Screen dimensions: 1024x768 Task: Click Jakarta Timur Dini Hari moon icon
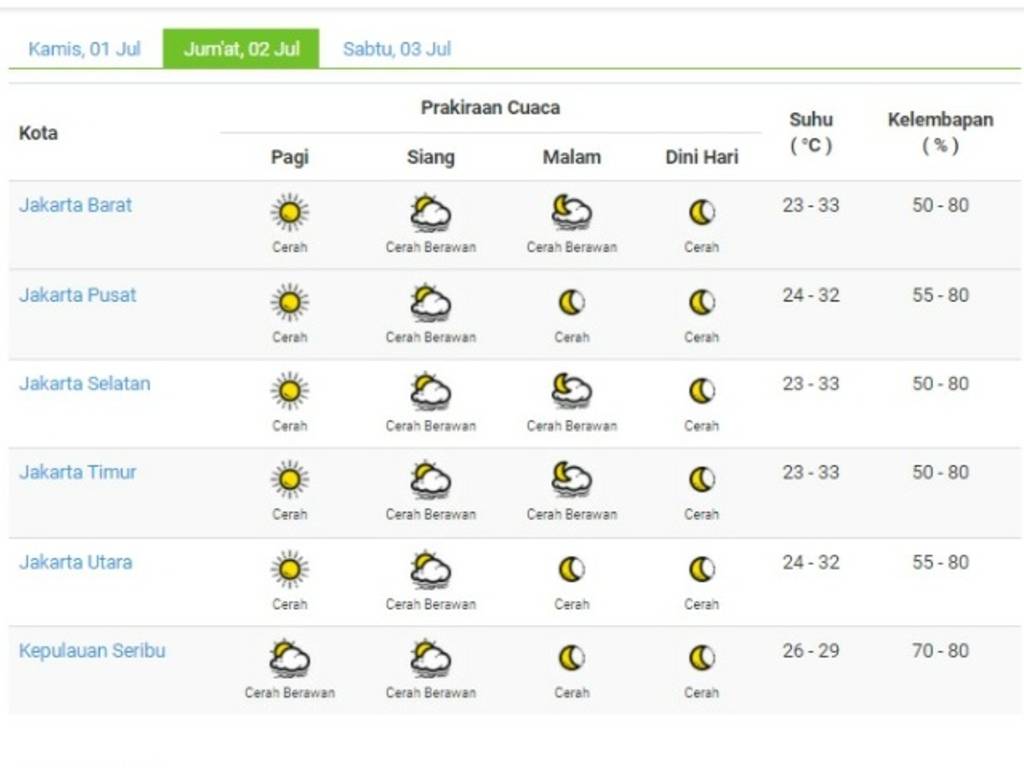[702, 480]
